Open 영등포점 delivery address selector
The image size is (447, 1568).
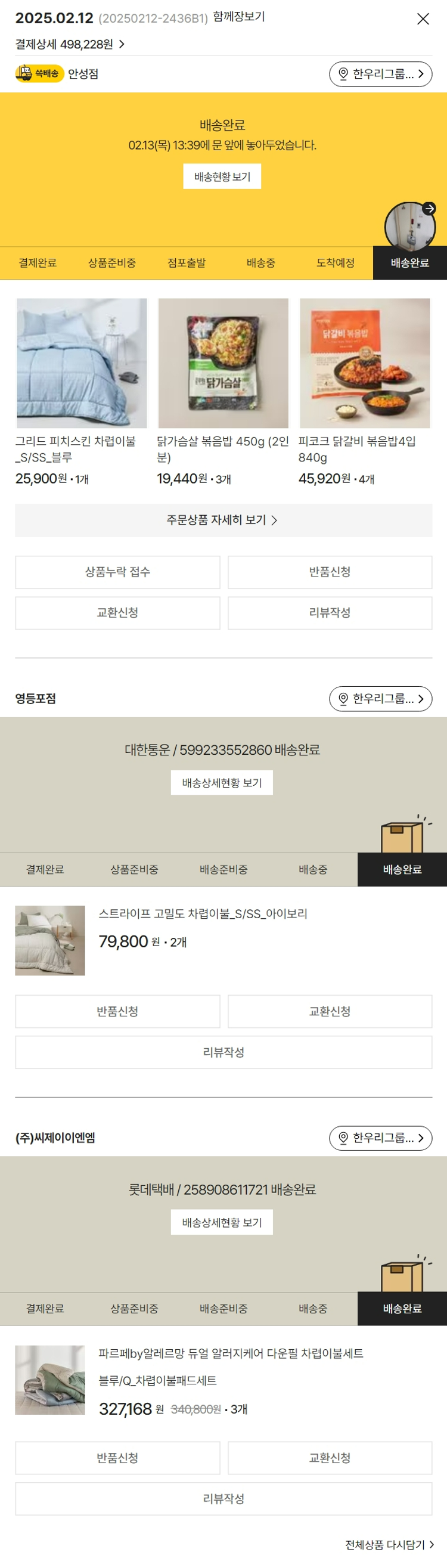tap(380, 699)
